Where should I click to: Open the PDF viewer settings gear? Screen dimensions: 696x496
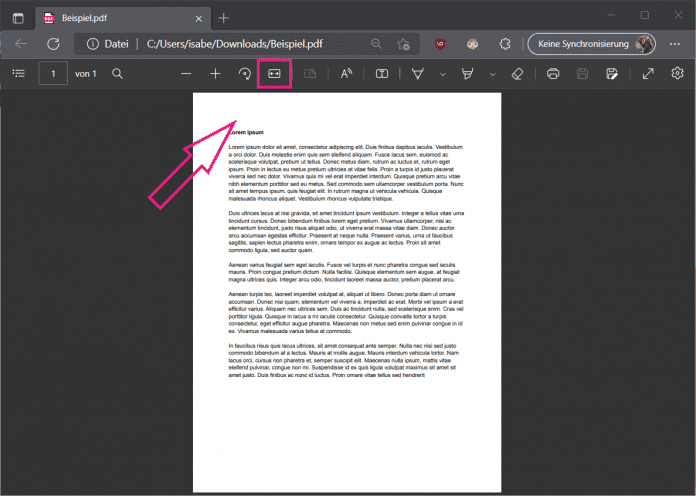(677, 74)
